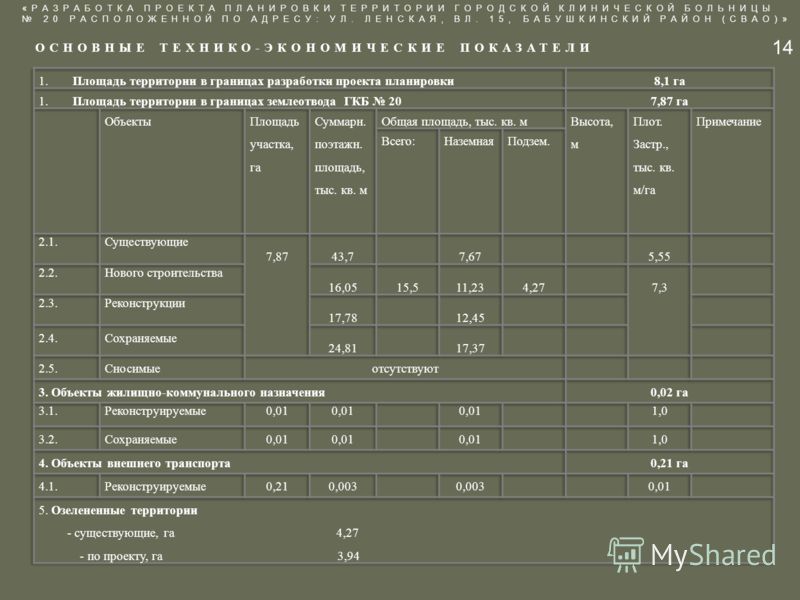Click the '4,27' underground cell in row 2.2
Image resolution: width=800 pixels, height=600 pixels.
533,288
